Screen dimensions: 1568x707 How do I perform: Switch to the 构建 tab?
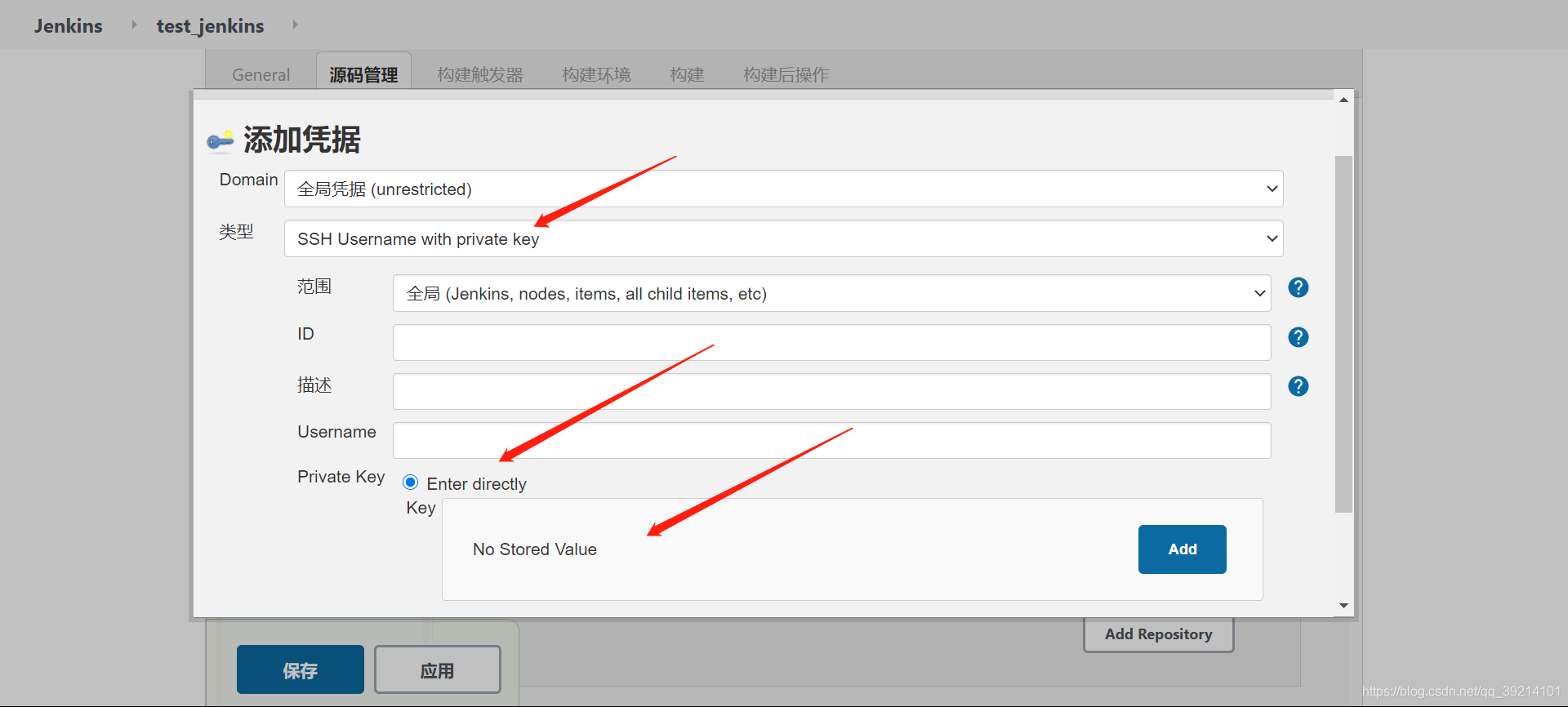[687, 74]
